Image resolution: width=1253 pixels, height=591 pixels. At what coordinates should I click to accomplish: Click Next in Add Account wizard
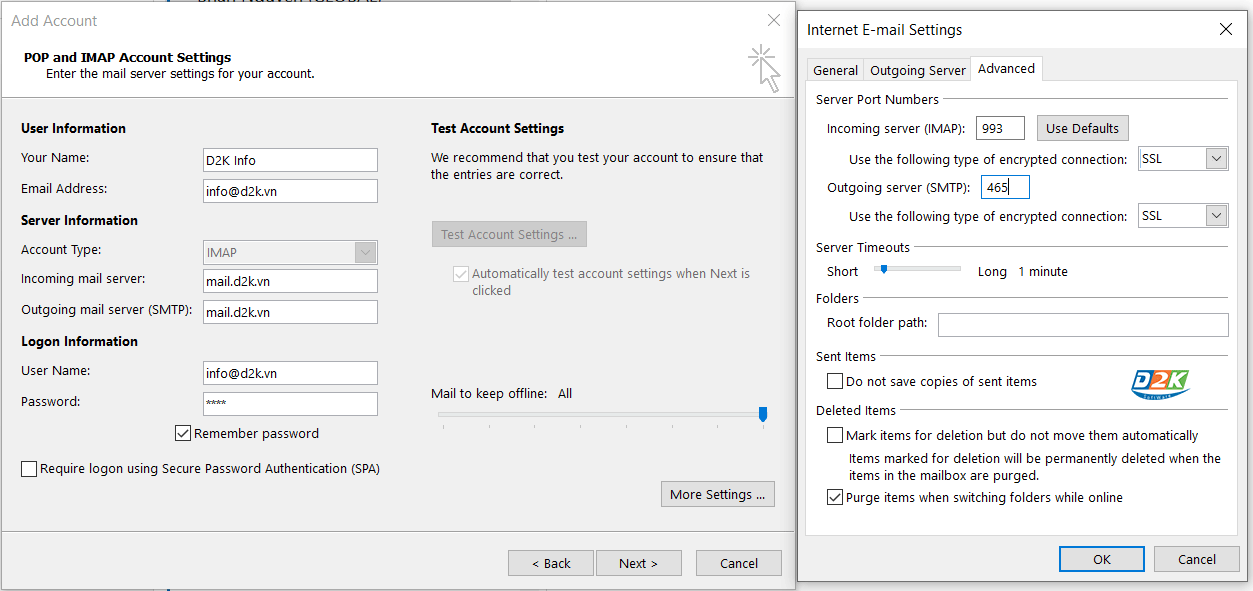point(638,563)
